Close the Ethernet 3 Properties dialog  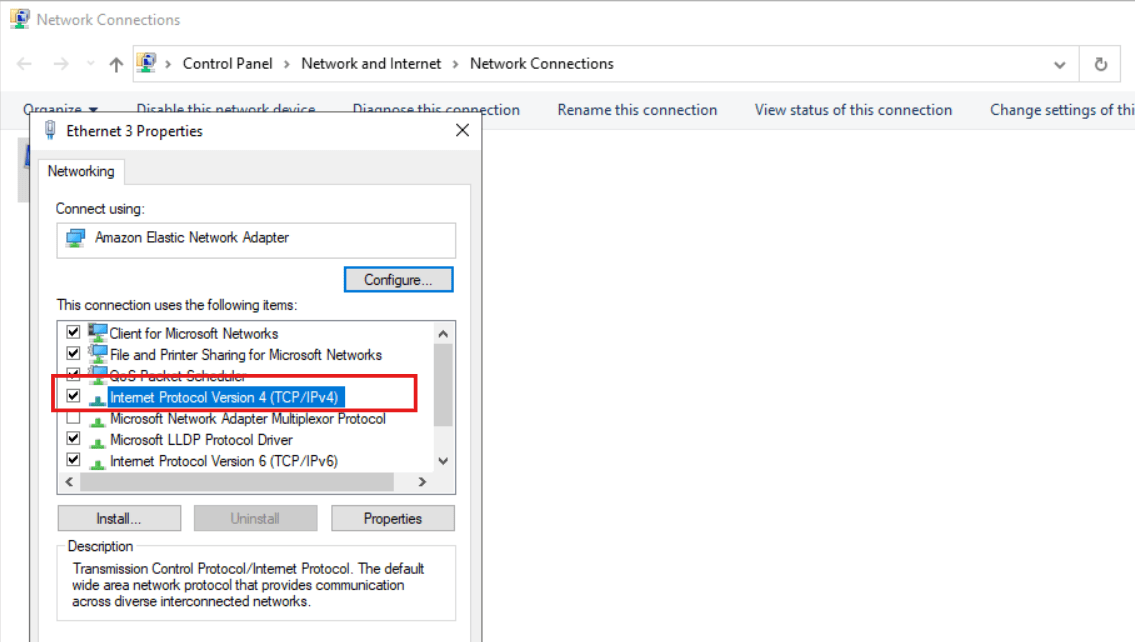pyautogui.click(x=463, y=130)
